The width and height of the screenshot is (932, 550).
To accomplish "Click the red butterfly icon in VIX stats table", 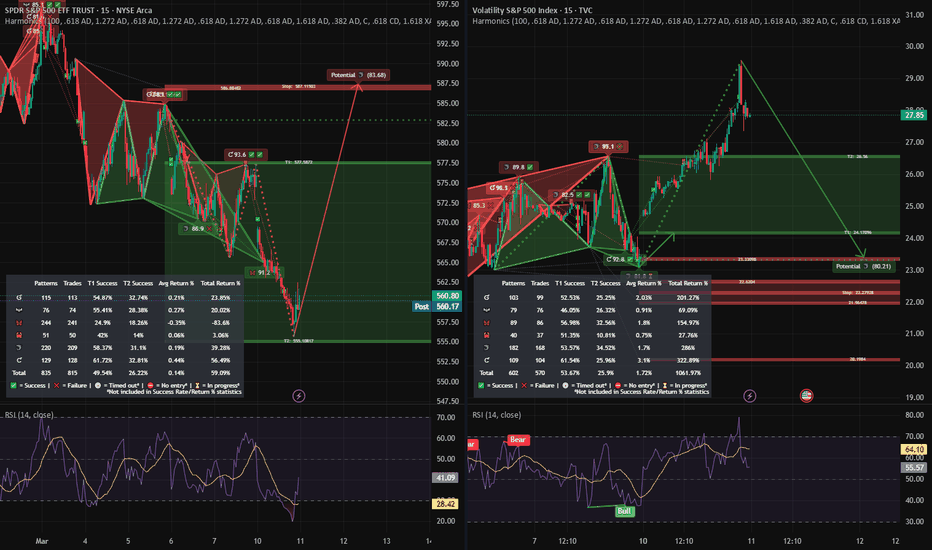I will tap(487, 322).
